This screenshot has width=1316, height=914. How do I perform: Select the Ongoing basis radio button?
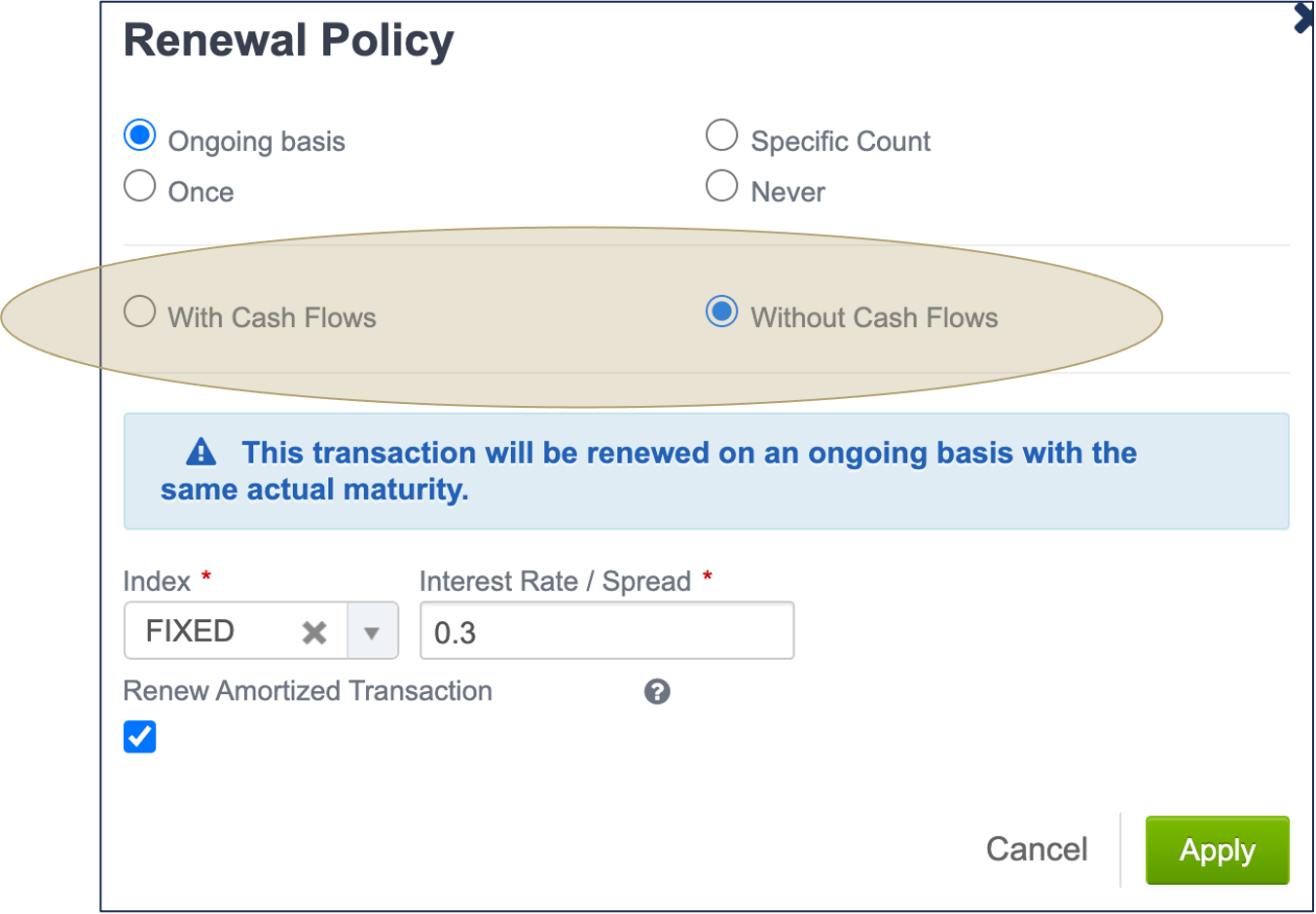tap(139, 135)
